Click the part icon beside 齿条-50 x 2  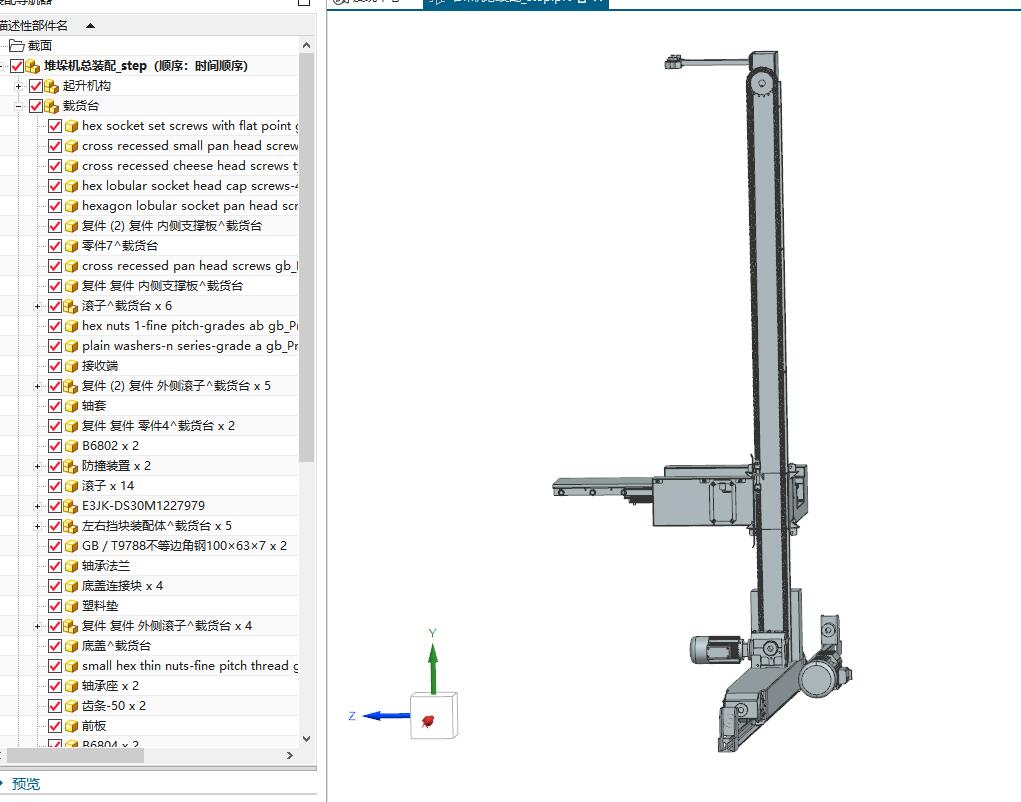coord(71,706)
